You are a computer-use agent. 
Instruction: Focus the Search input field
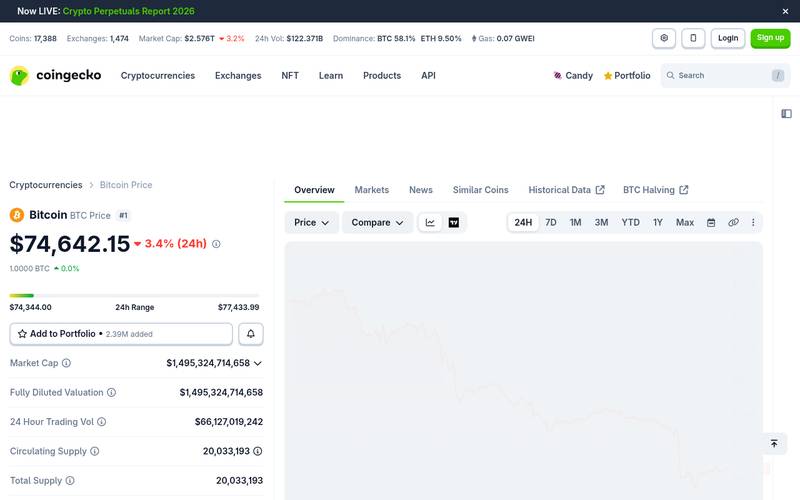pyautogui.click(x=725, y=76)
